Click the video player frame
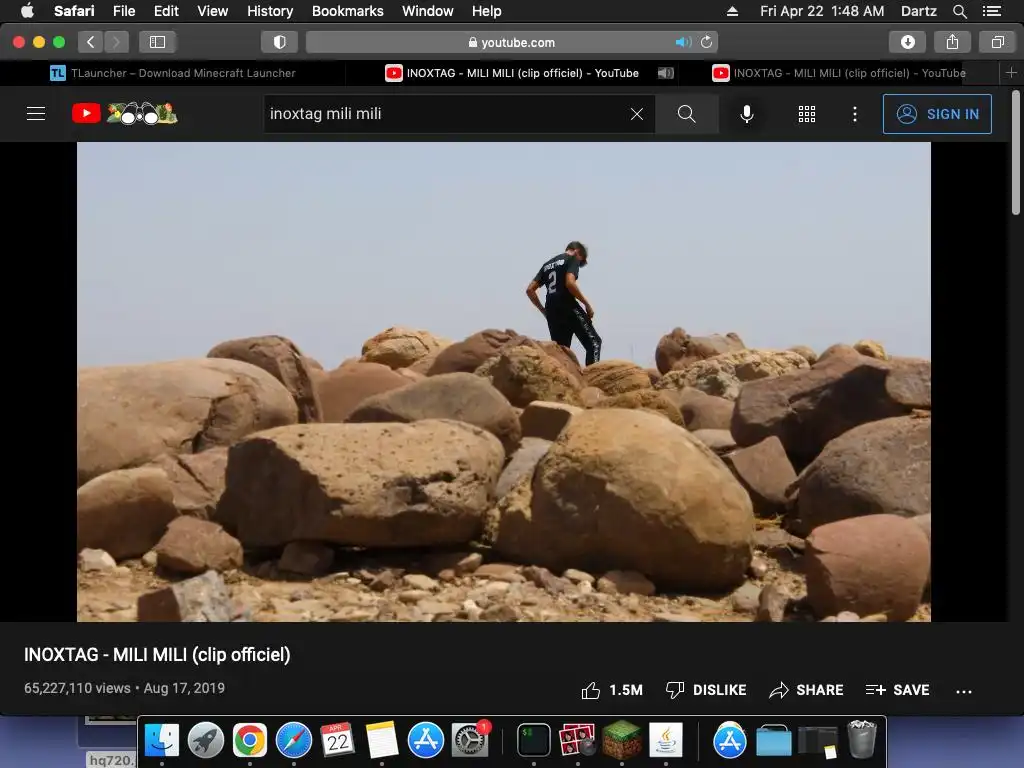The width and height of the screenshot is (1024, 768). (x=504, y=382)
